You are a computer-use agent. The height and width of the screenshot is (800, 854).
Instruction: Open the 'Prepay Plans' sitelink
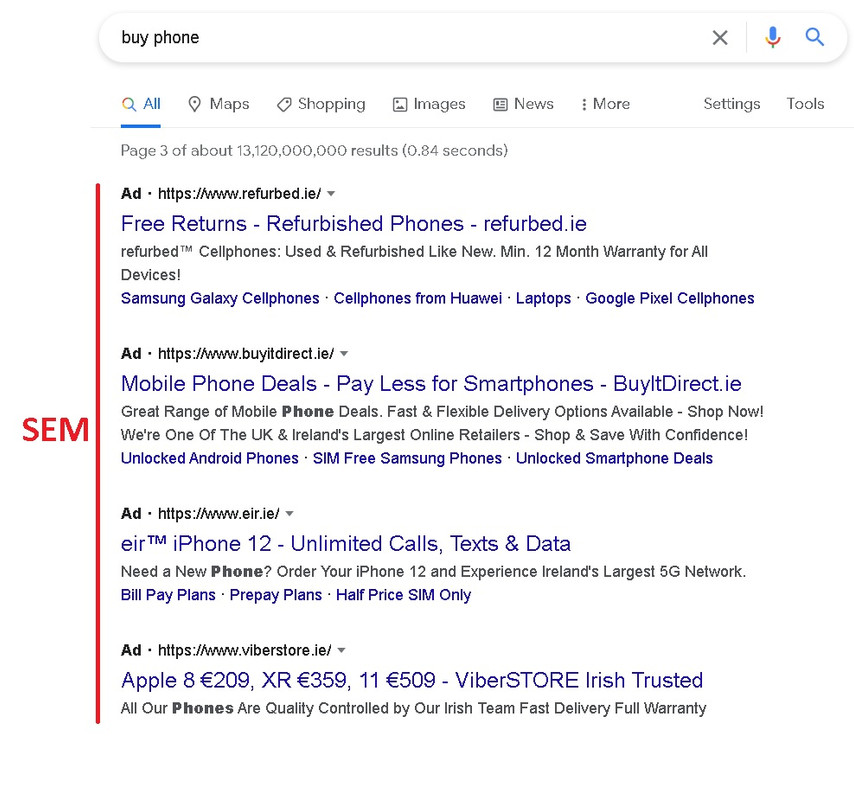[x=276, y=595]
